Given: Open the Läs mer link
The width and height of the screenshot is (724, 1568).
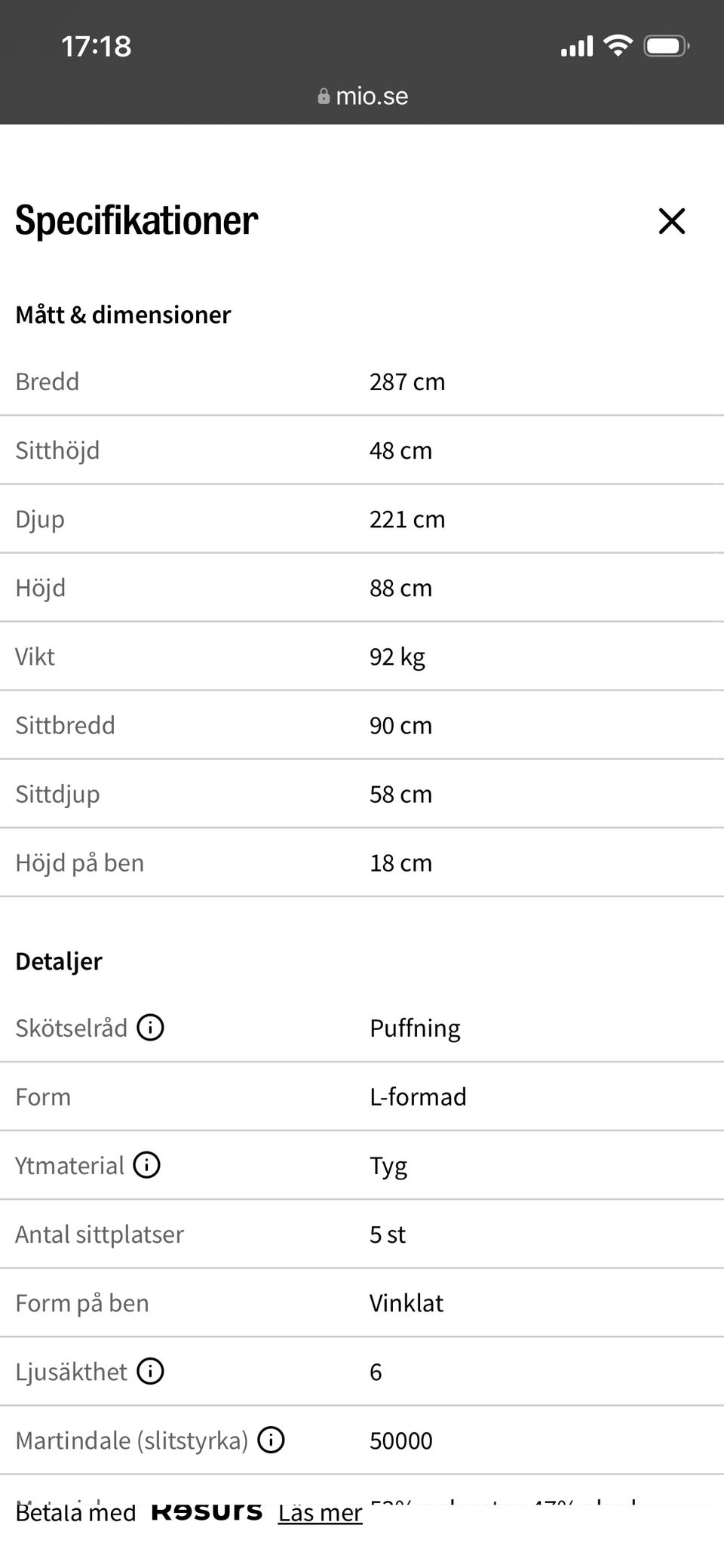Looking at the screenshot, I should [x=320, y=1512].
